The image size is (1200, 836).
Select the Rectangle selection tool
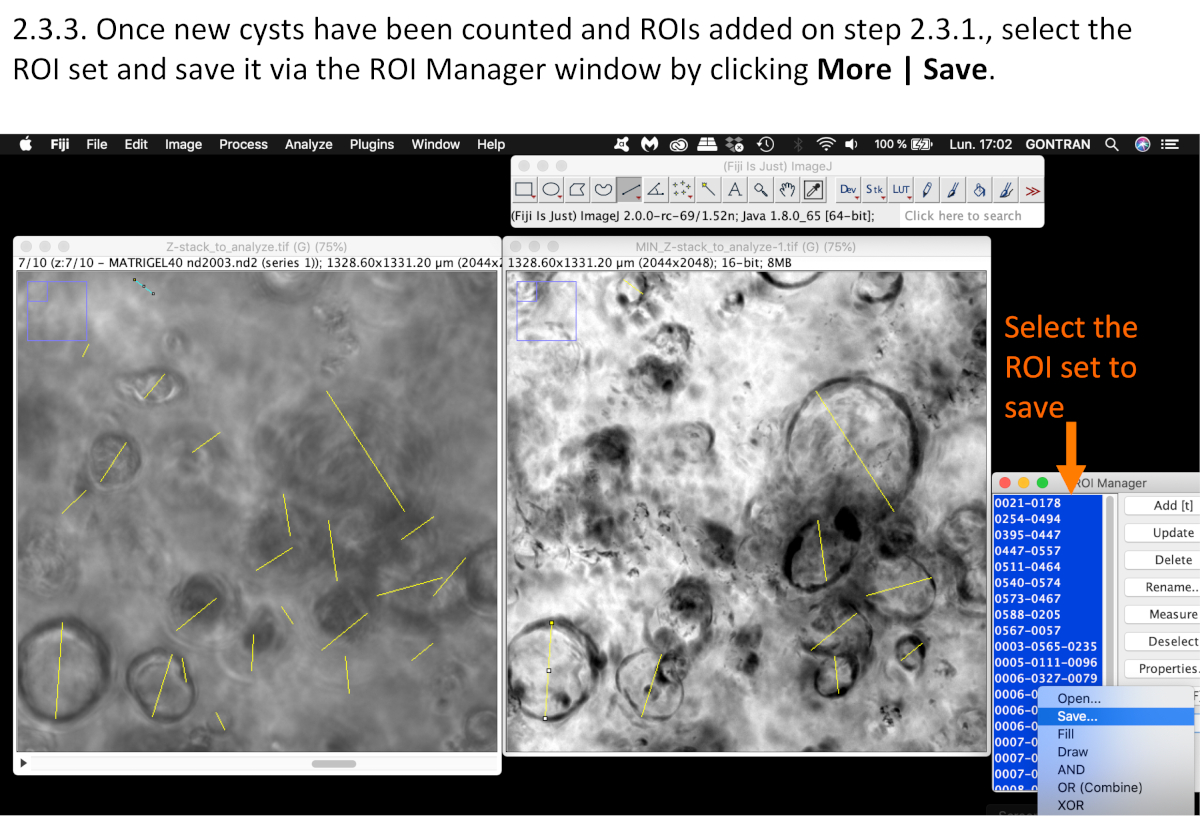click(525, 189)
